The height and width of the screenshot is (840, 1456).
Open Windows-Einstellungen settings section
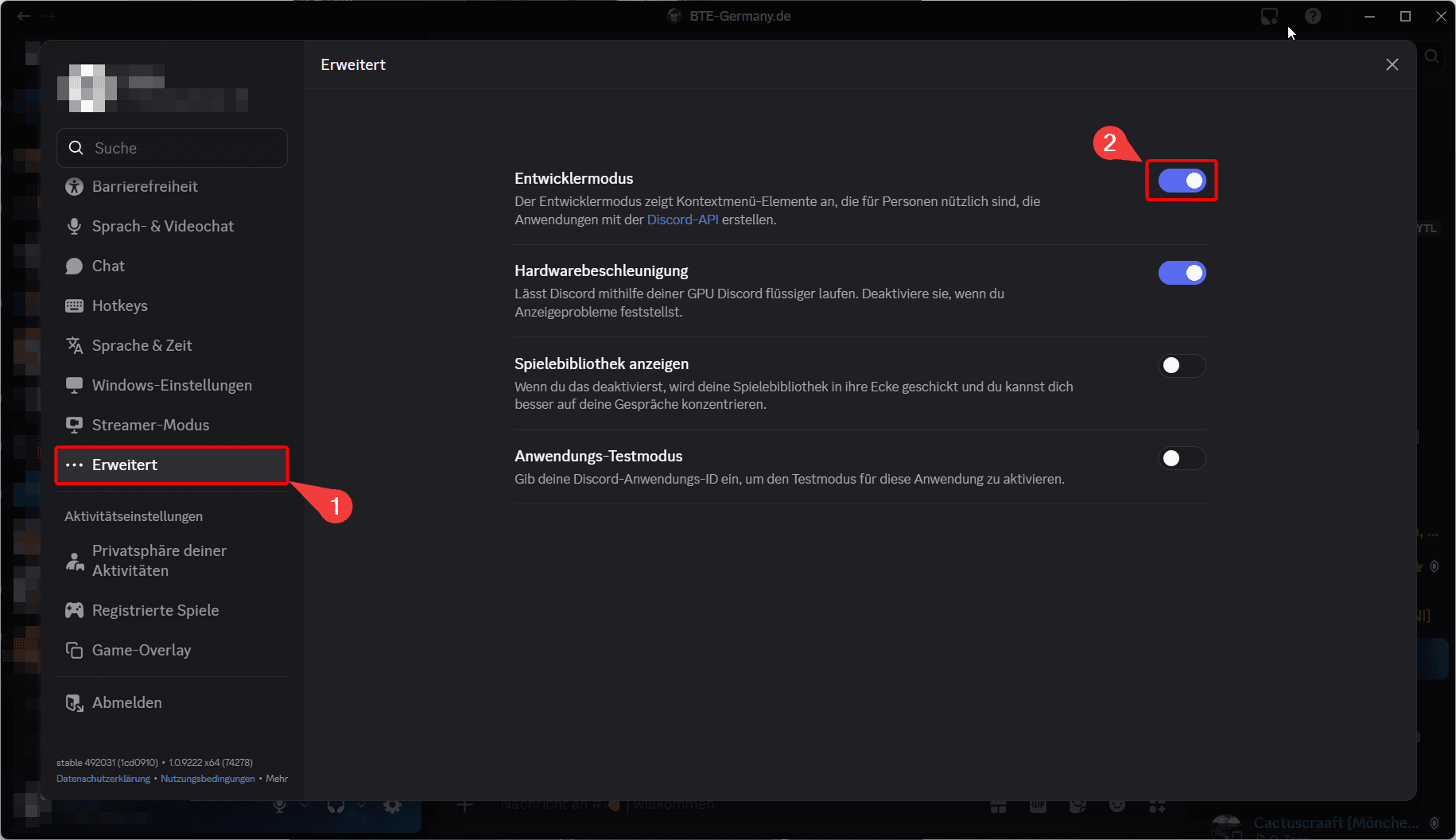pos(172,385)
